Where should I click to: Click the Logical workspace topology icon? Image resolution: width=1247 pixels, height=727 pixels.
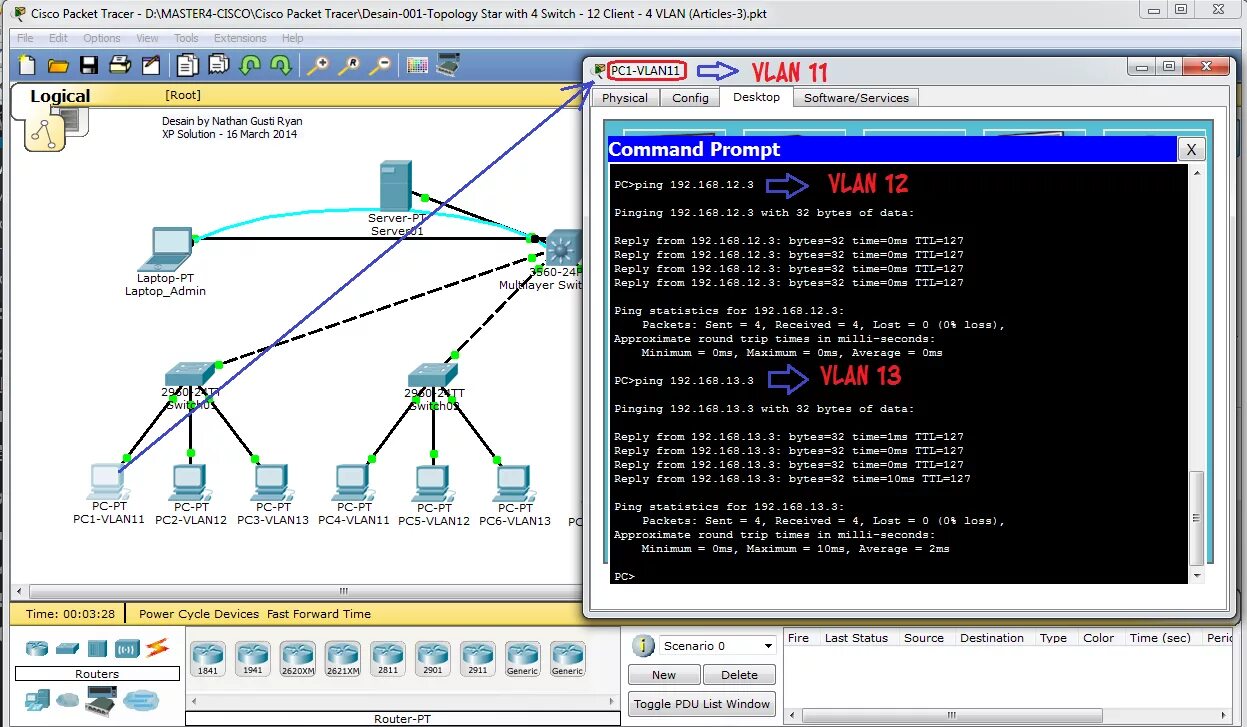click(x=45, y=131)
